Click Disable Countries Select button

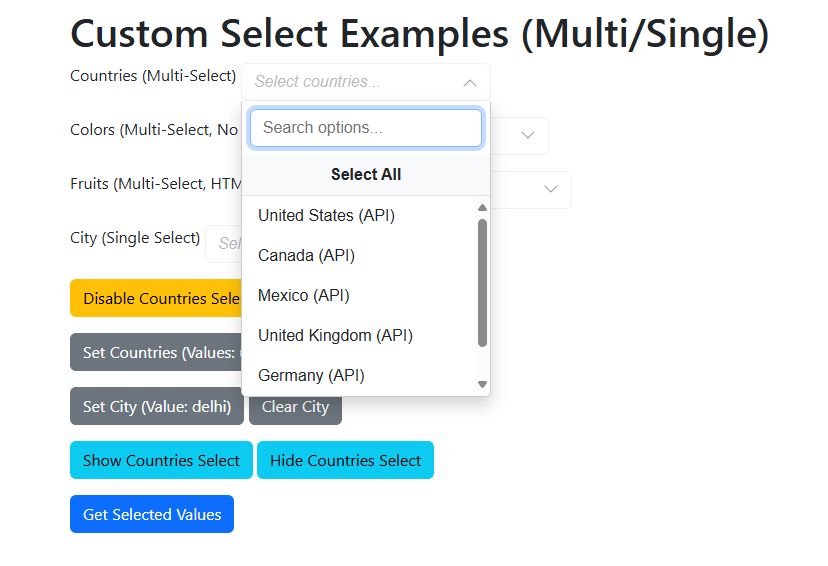click(x=156, y=298)
